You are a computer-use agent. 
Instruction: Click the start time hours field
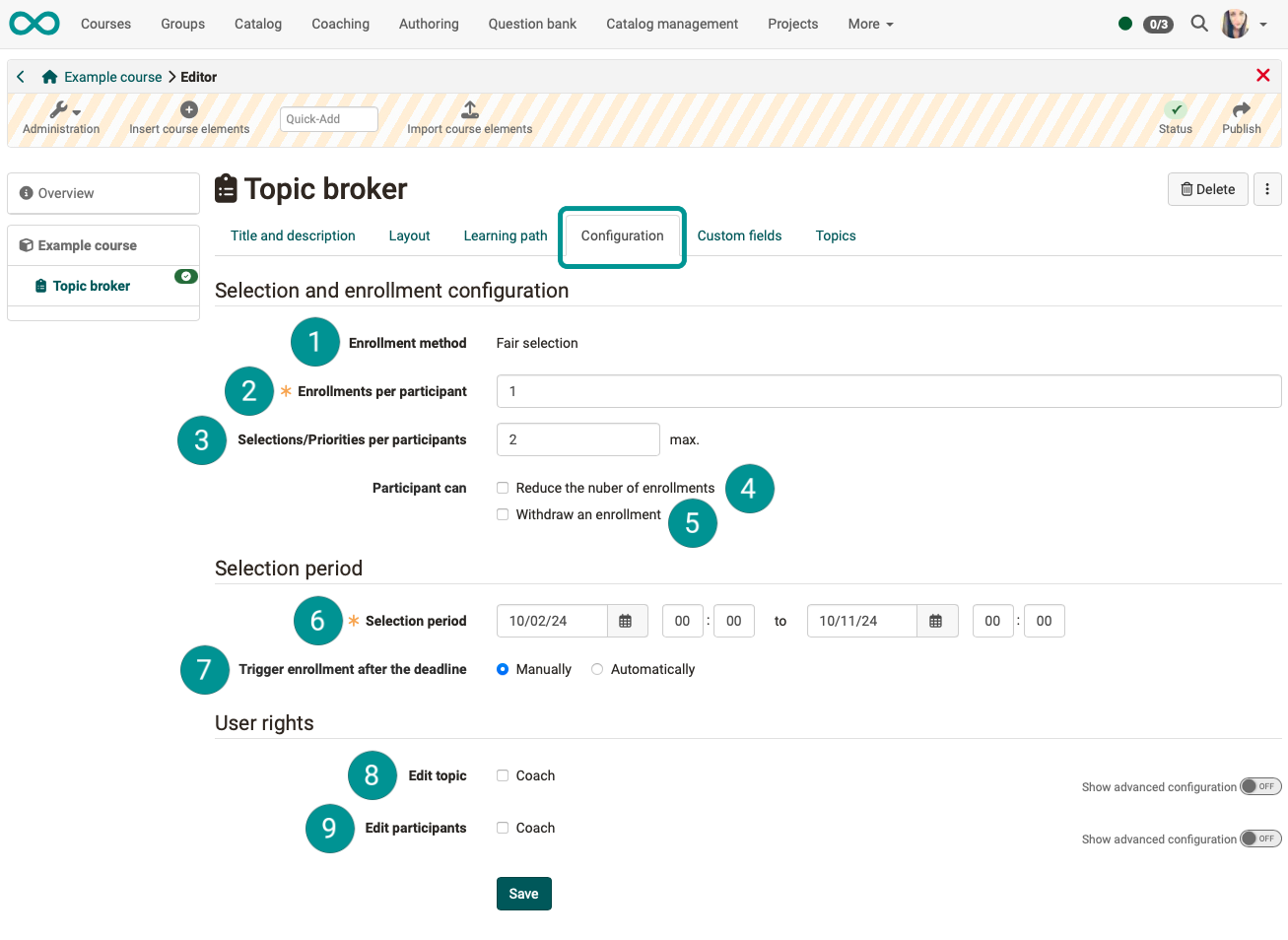pos(683,621)
